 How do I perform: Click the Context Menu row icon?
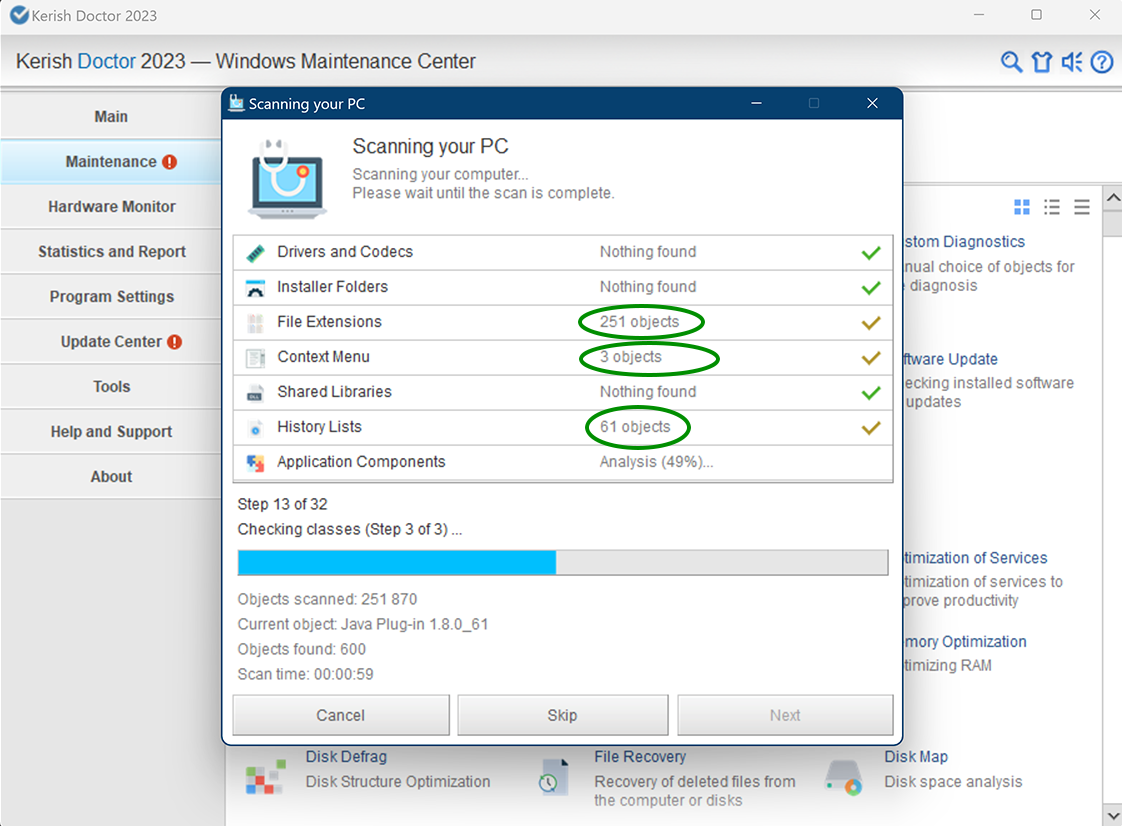[x=255, y=358]
